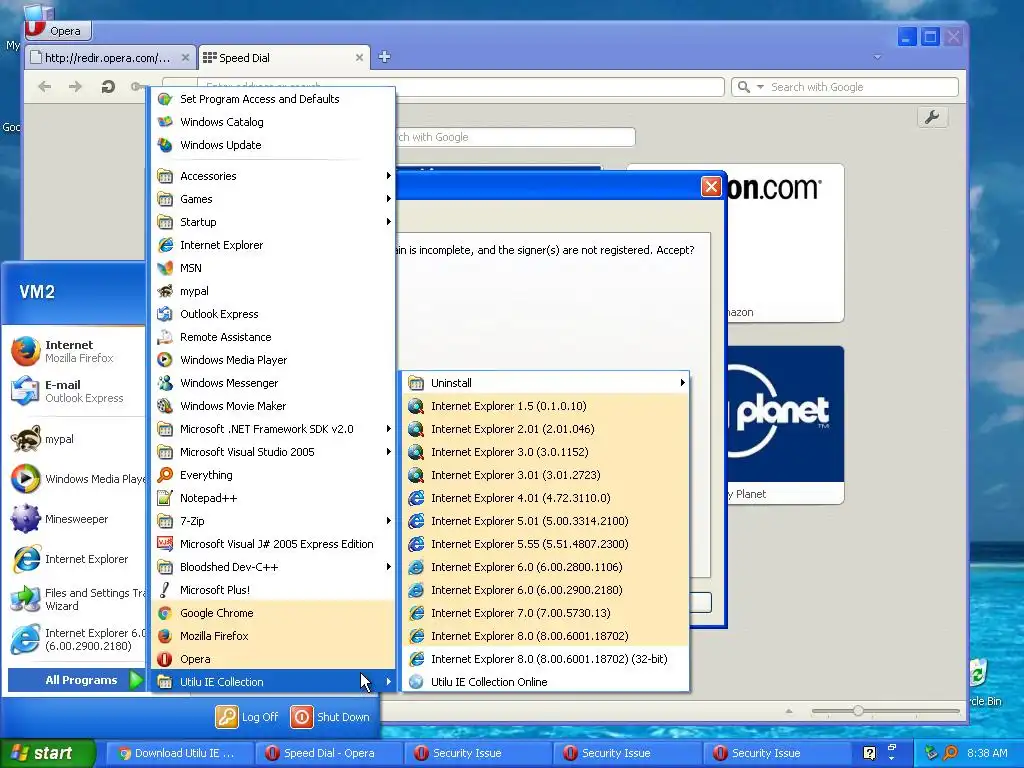Open Windows Movie Maker

point(274,406)
